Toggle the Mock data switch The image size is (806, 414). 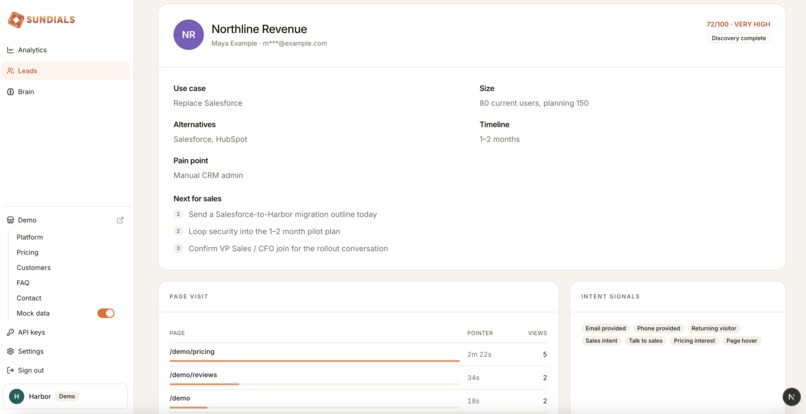[106, 313]
